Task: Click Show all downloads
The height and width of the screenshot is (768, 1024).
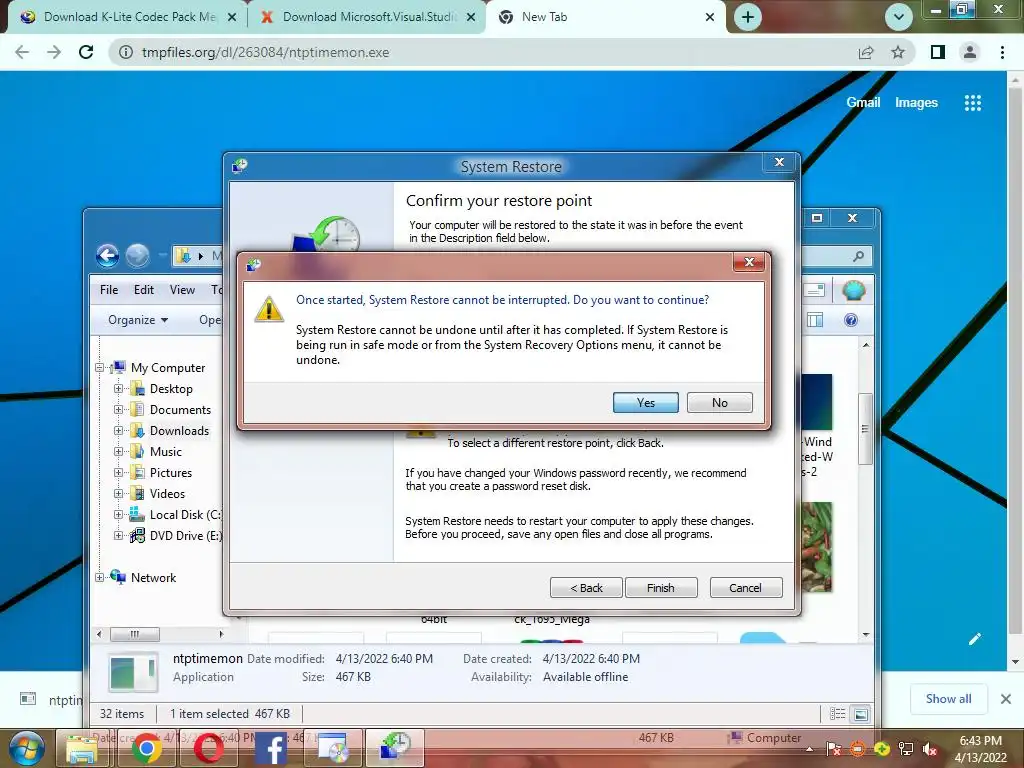Action: (948, 699)
